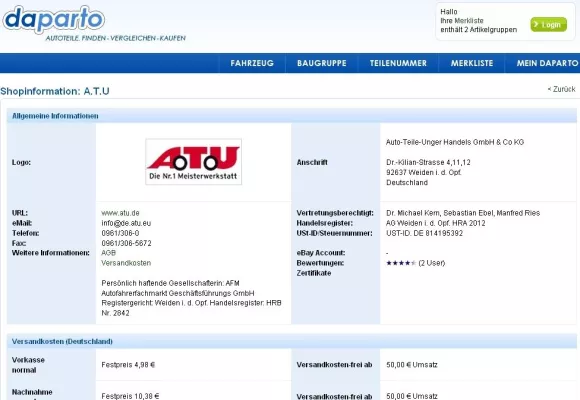Click the Merkliste text in header box
Image resolution: width=580 pixels, height=400 pixels.
click(x=469, y=21)
